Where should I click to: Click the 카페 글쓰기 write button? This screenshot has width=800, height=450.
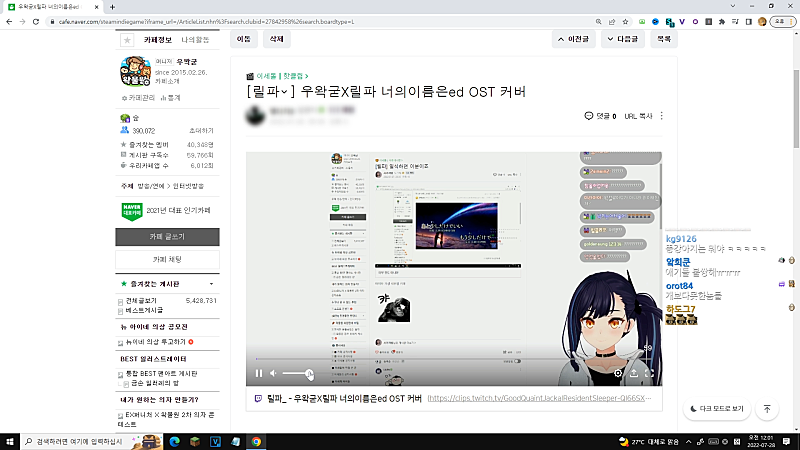click(167, 237)
